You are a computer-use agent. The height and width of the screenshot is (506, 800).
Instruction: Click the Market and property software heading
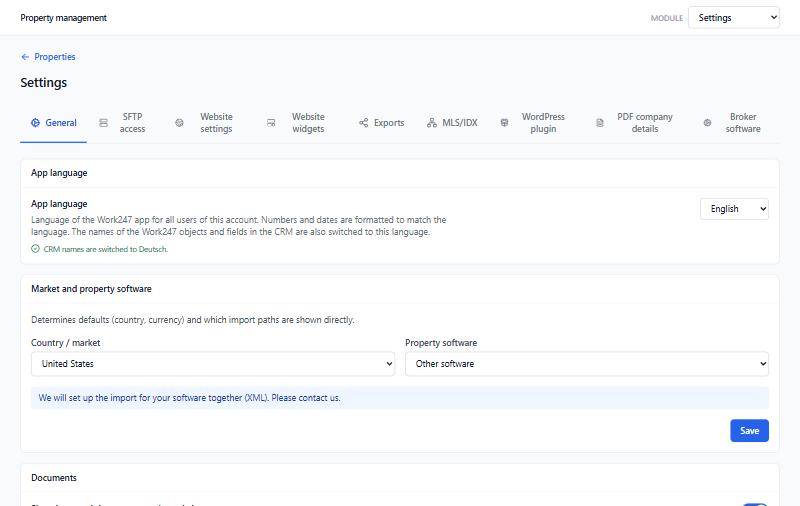pyautogui.click(x=91, y=289)
